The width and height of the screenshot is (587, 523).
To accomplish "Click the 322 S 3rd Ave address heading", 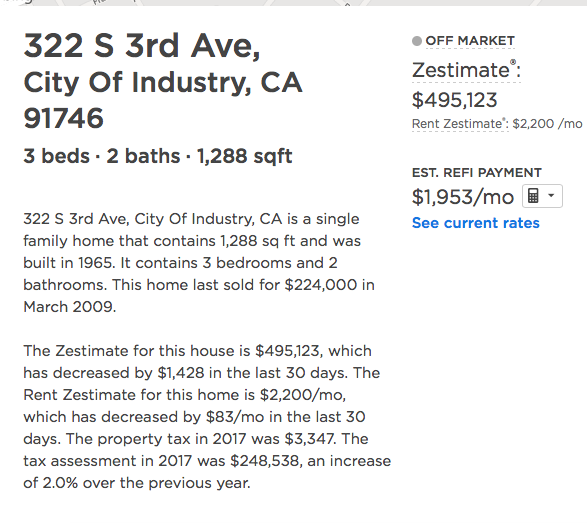I will coord(142,46).
